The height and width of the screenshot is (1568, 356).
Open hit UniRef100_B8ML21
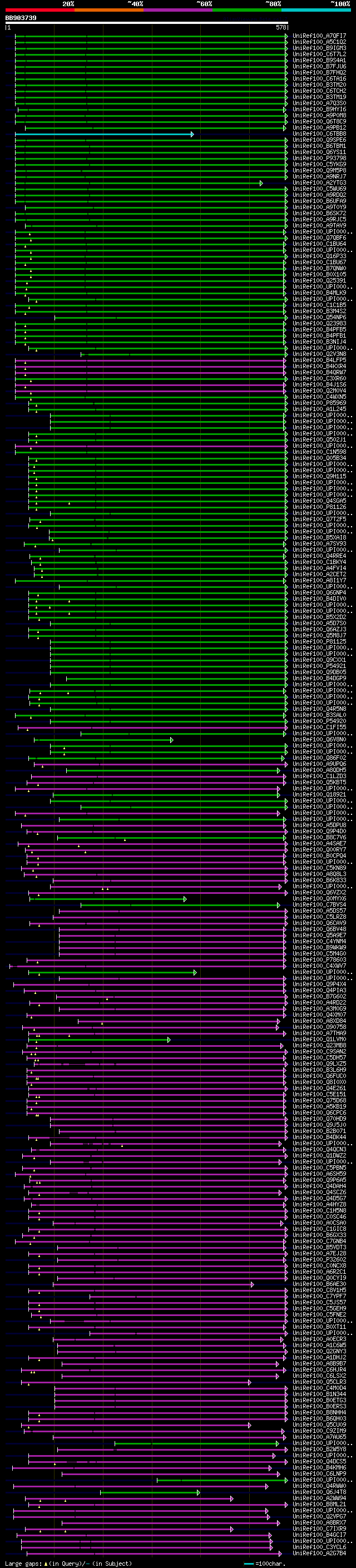click(x=319, y=1504)
